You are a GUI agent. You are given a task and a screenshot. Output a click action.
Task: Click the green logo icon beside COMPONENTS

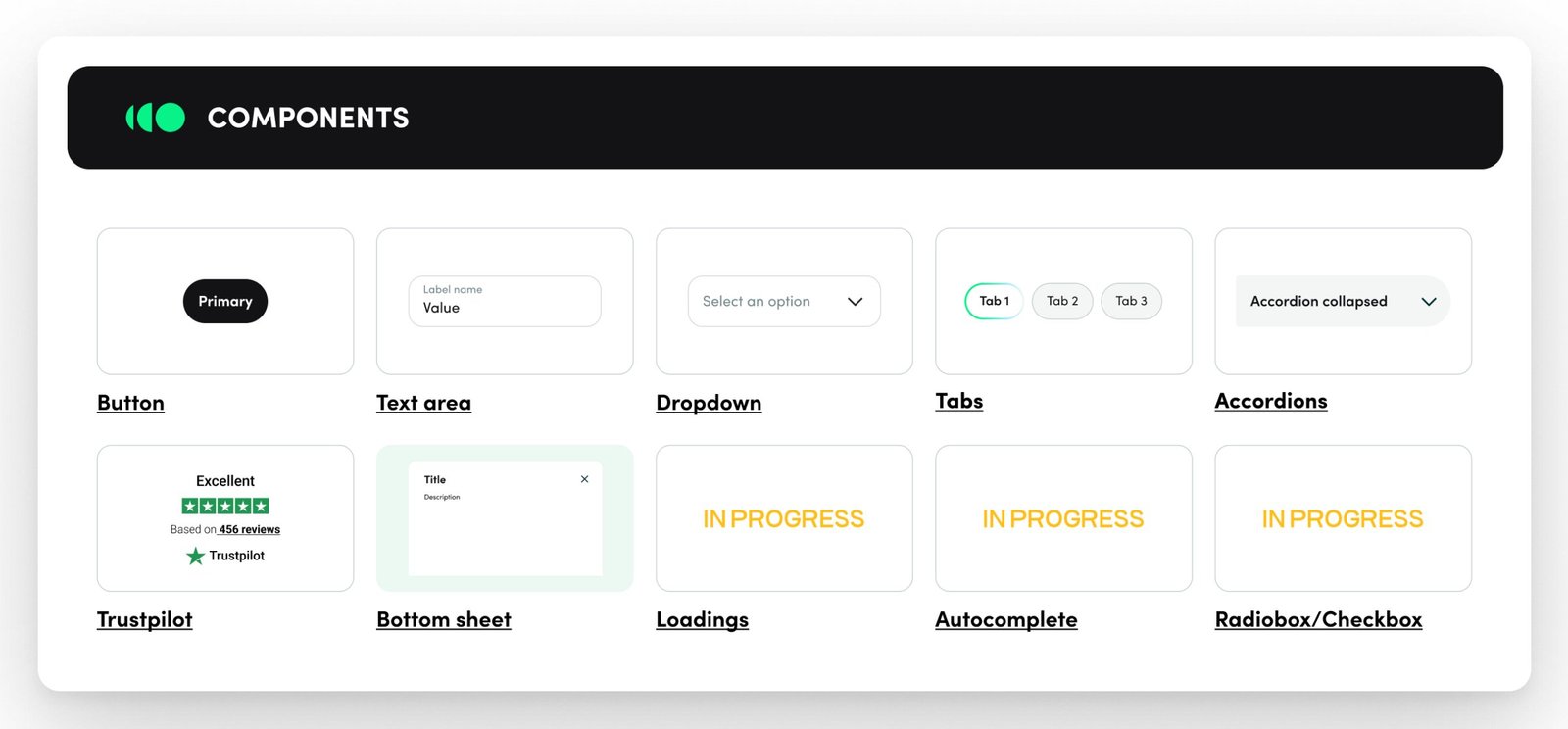pyautogui.click(x=156, y=118)
